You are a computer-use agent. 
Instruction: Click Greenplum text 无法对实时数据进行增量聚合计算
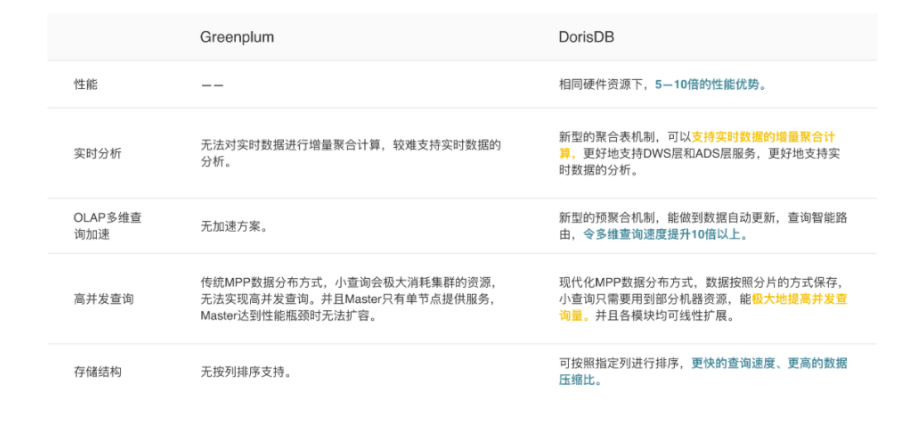(x=295, y=145)
